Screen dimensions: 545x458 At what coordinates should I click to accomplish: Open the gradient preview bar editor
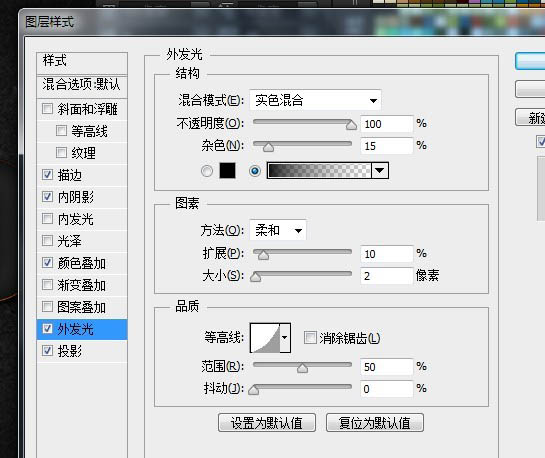(319, 171)
